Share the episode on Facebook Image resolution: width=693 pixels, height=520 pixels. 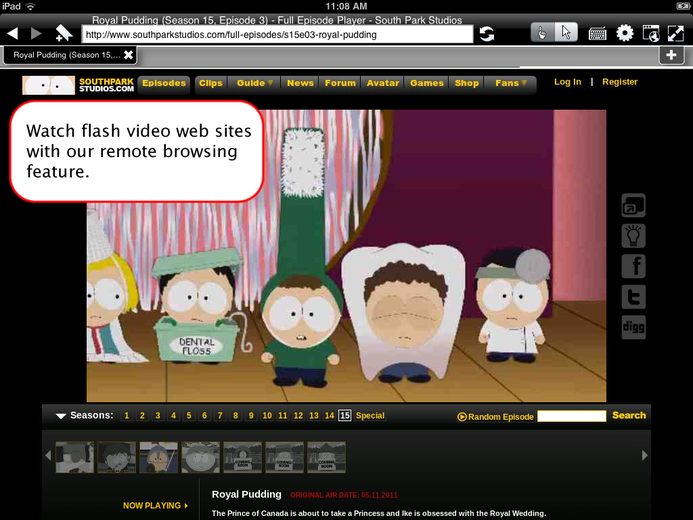(x=633, y=266)
